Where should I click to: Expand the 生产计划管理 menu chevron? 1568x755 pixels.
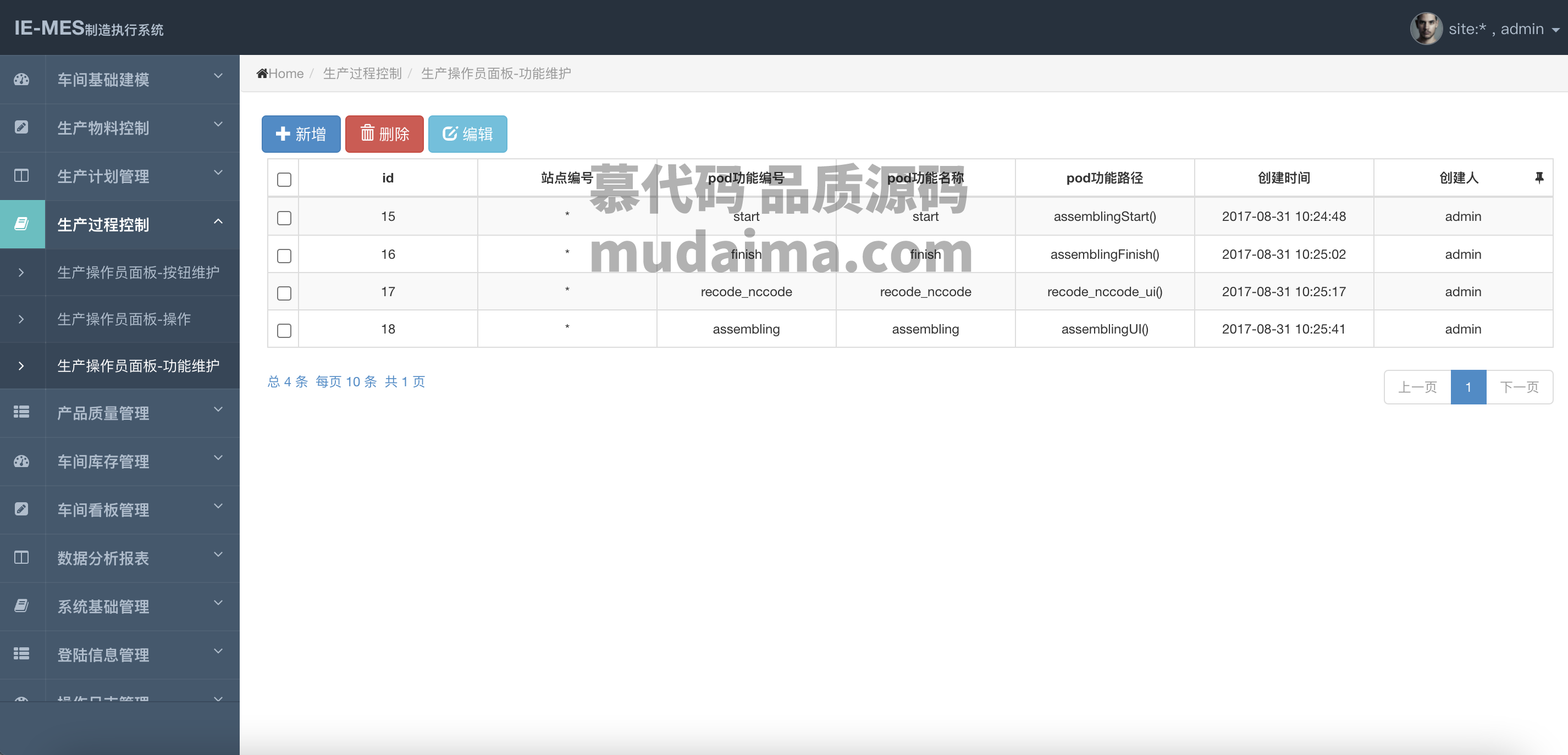point(218,174)
